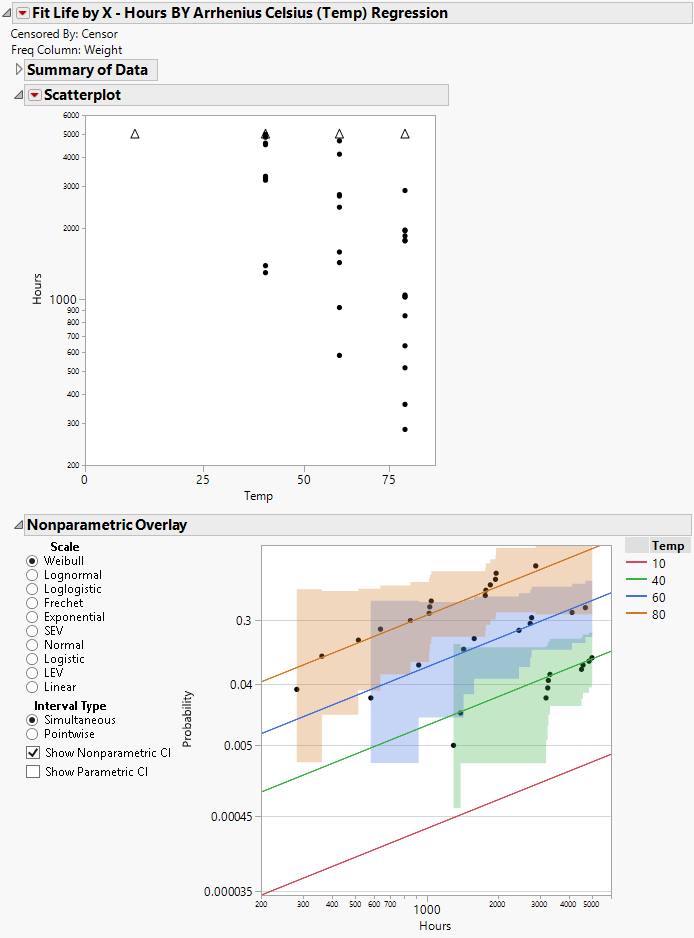The image size is (694, 938).
Task: Click the Probability axis label
Action: tap(188, 721)
